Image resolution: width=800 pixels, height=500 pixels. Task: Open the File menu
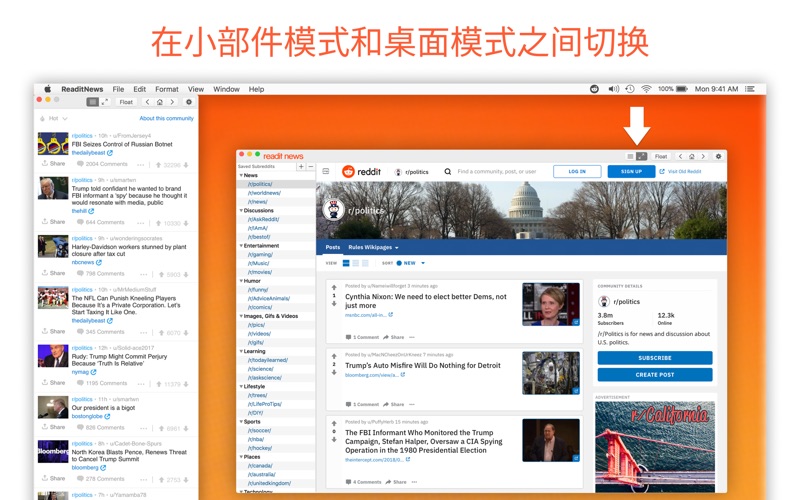click(x=118, y=89)
